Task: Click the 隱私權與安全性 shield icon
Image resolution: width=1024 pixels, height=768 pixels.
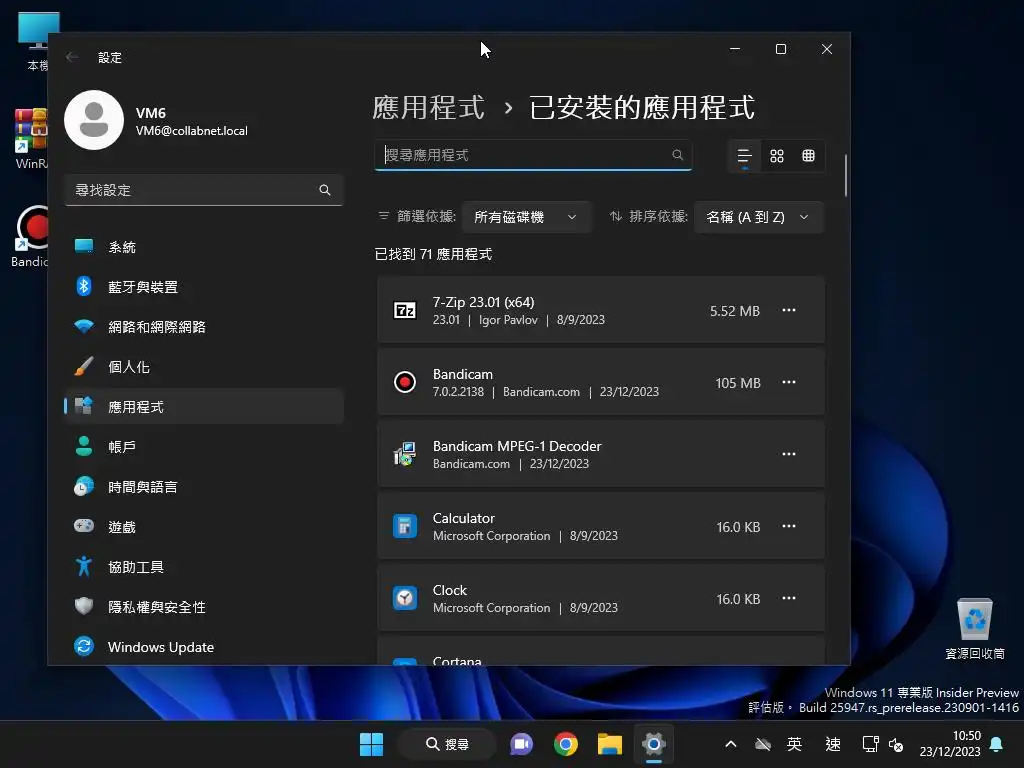Action: (84, 607)
